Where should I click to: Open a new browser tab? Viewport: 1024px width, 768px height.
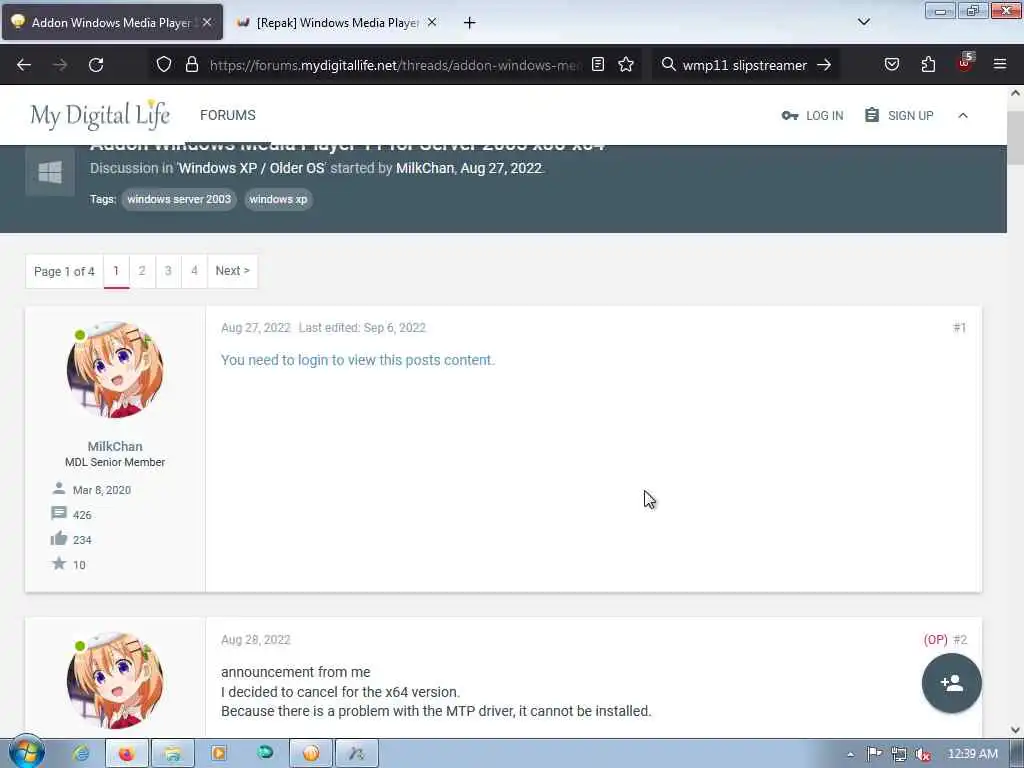pyautogui.click(x=469, y=23)
